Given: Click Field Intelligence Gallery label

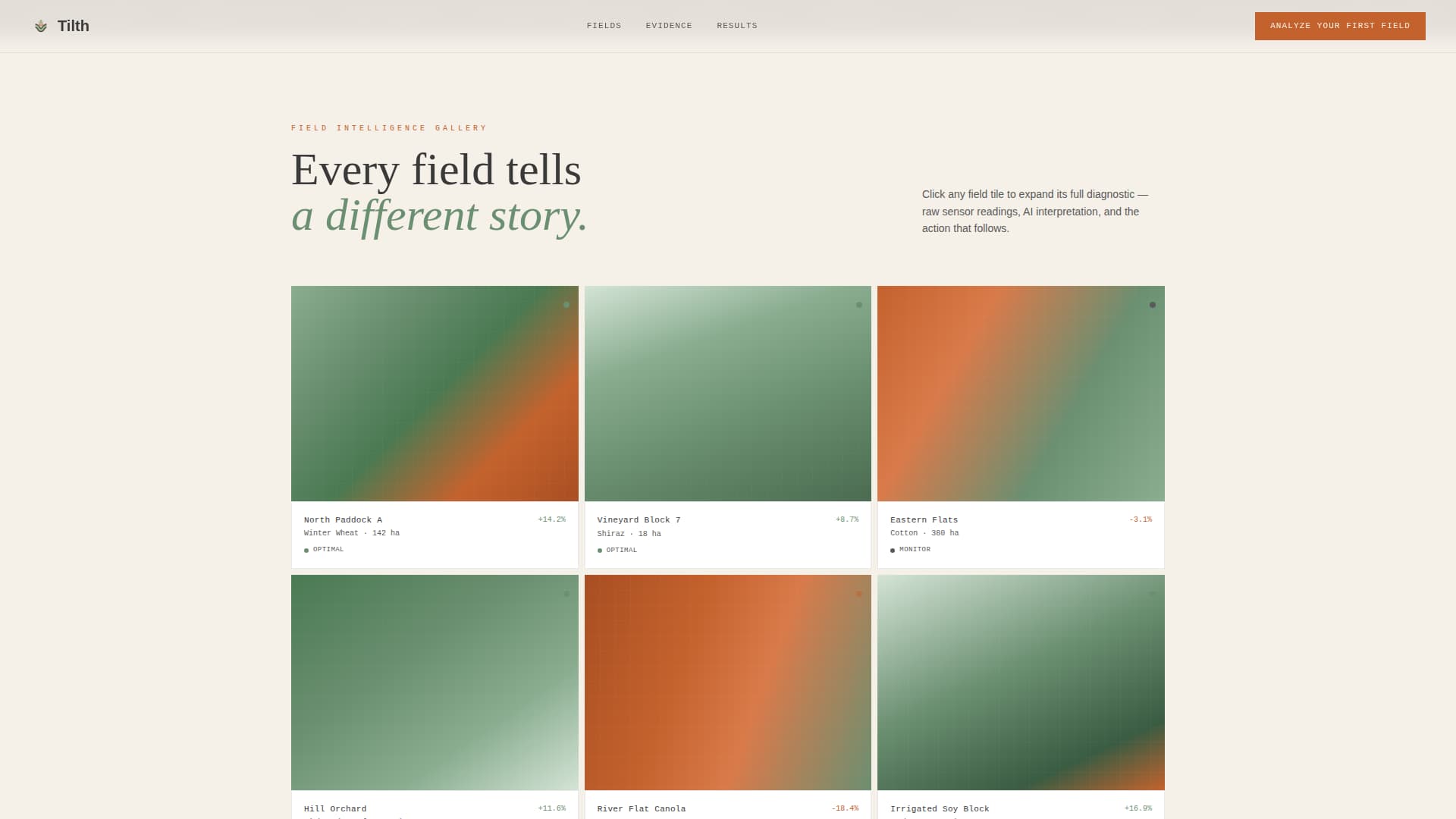Looking at the screenshot, I should click(389, 128).
